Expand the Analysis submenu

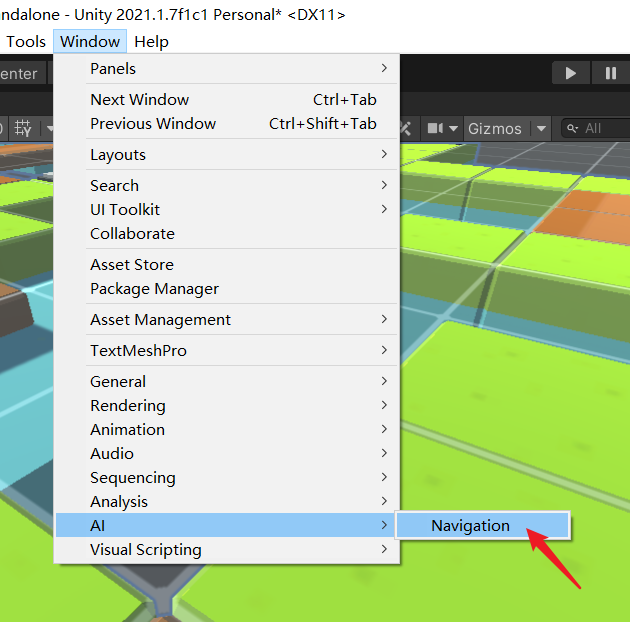[227, 502]
